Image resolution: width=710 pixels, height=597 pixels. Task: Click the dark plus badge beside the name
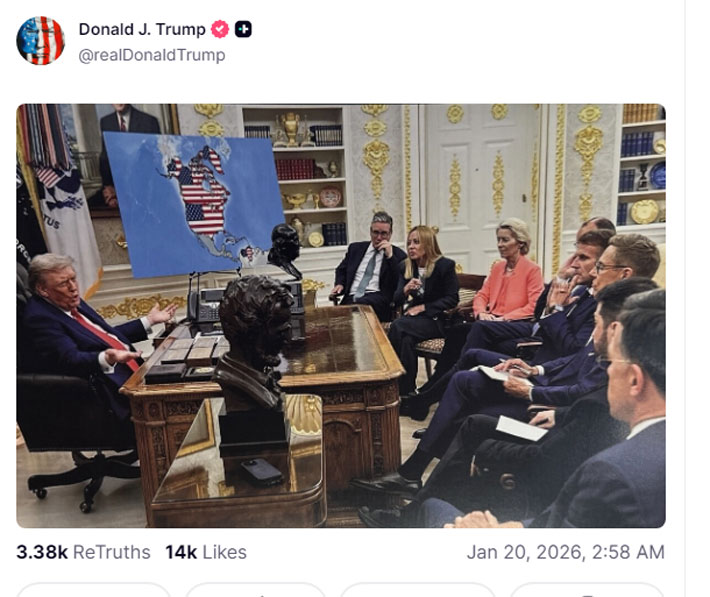[x=243, y=29]
